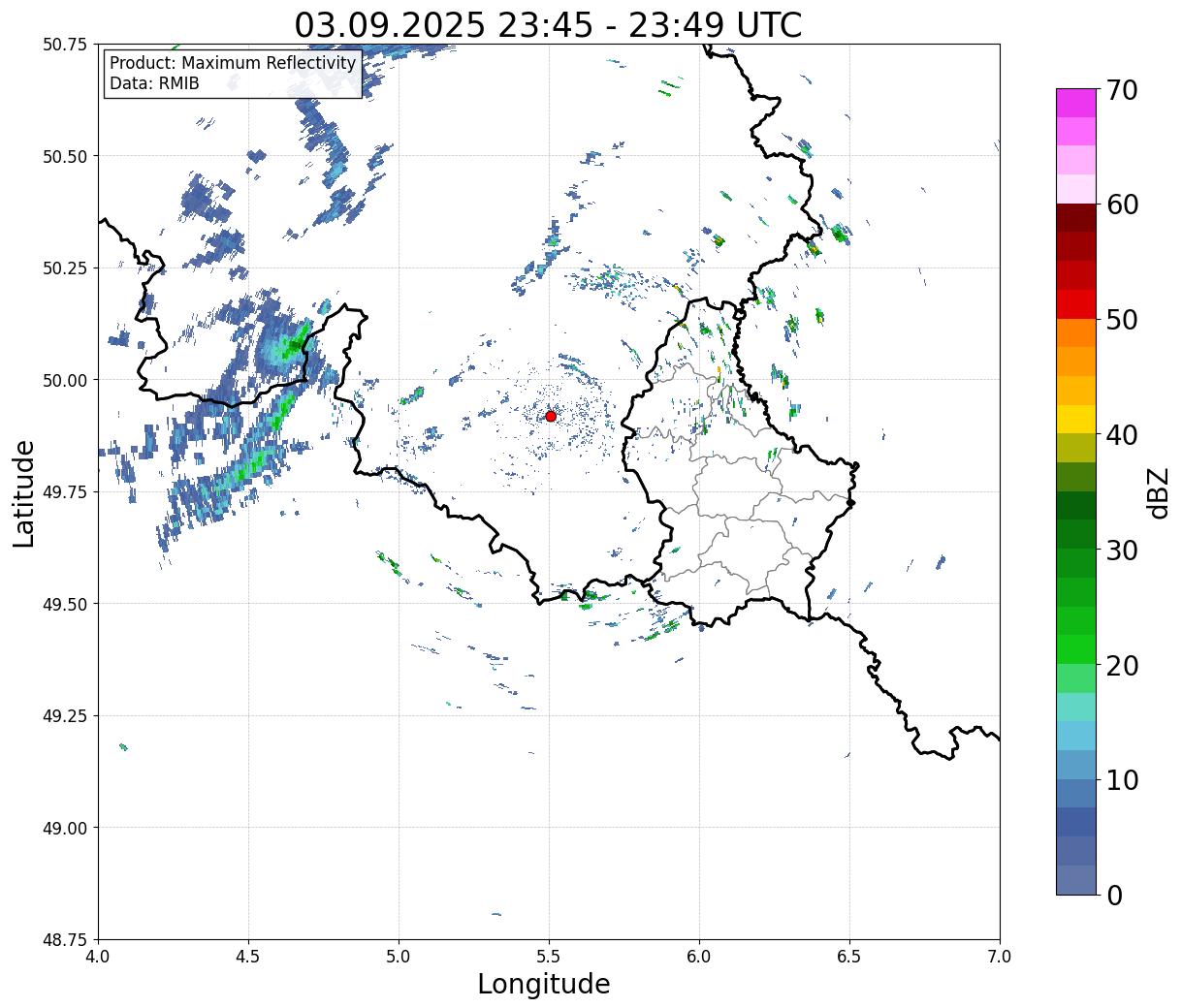The image size is (1182, 1008).
Task: Click the longitude tick label 5.0
Action: pos(399,957)
